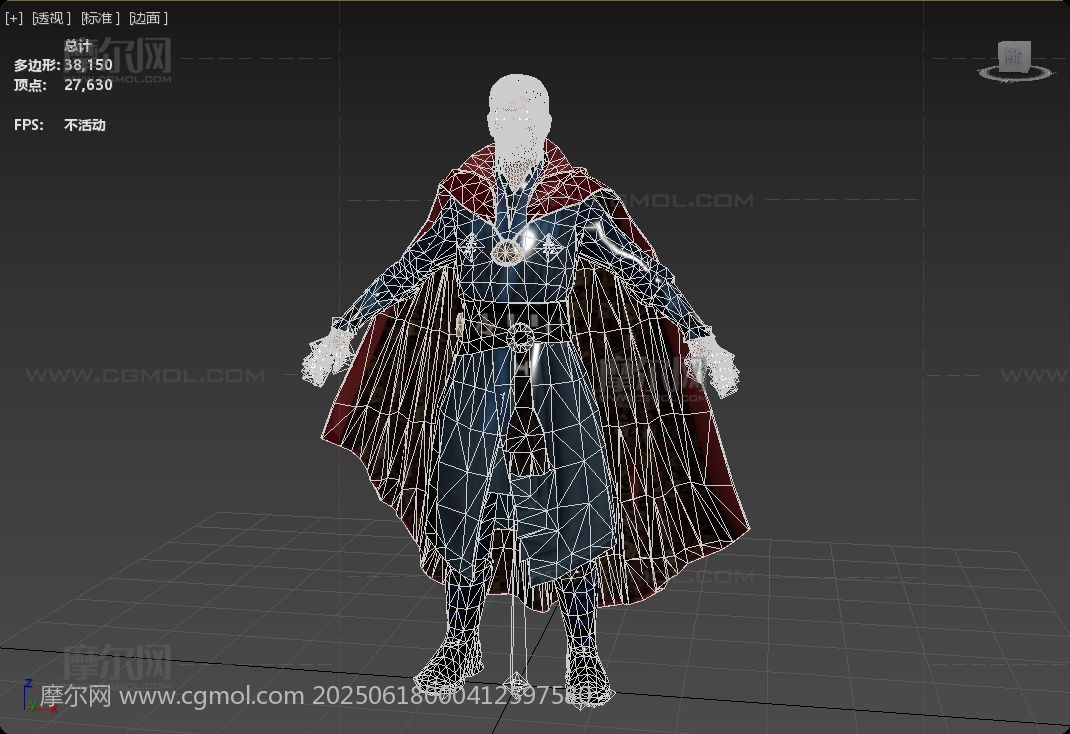The image size is (1070, 734).
Task: Click the 顶点 label
Action: tap(31, 85)
